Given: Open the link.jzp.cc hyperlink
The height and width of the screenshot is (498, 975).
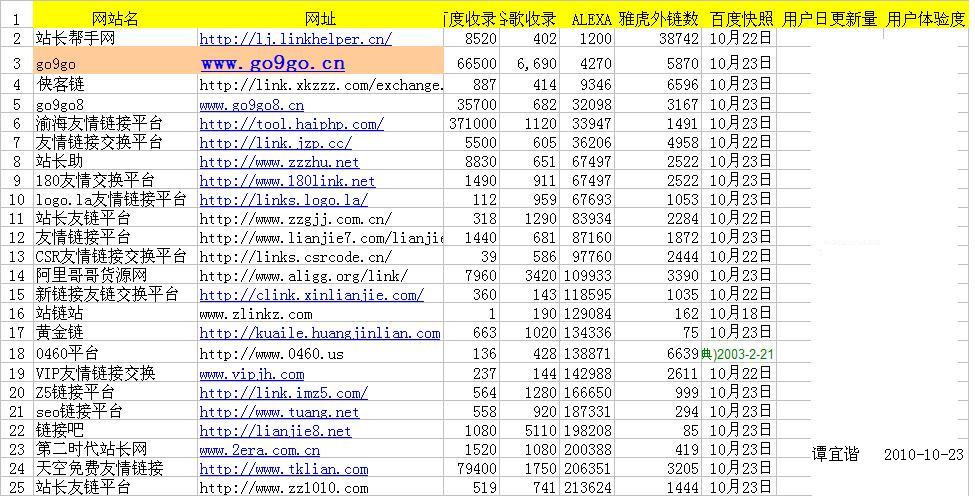Looking at the screenshot, I should pos(275,143).
